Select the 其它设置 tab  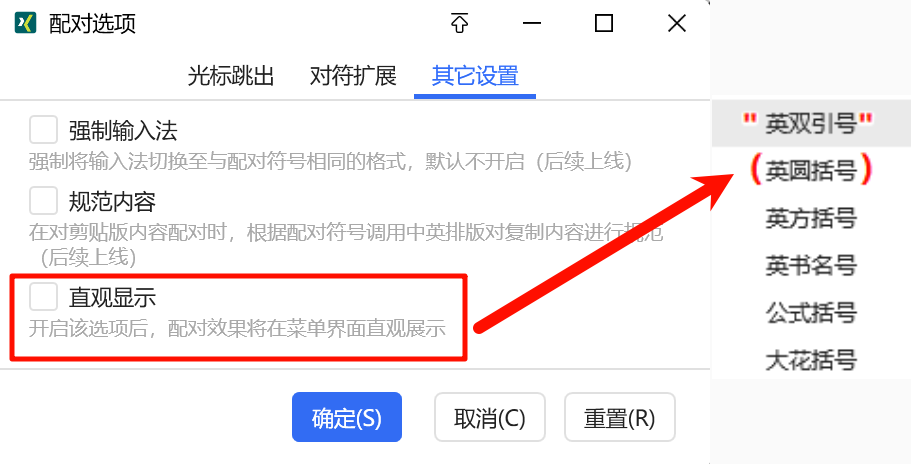point(475,75)
